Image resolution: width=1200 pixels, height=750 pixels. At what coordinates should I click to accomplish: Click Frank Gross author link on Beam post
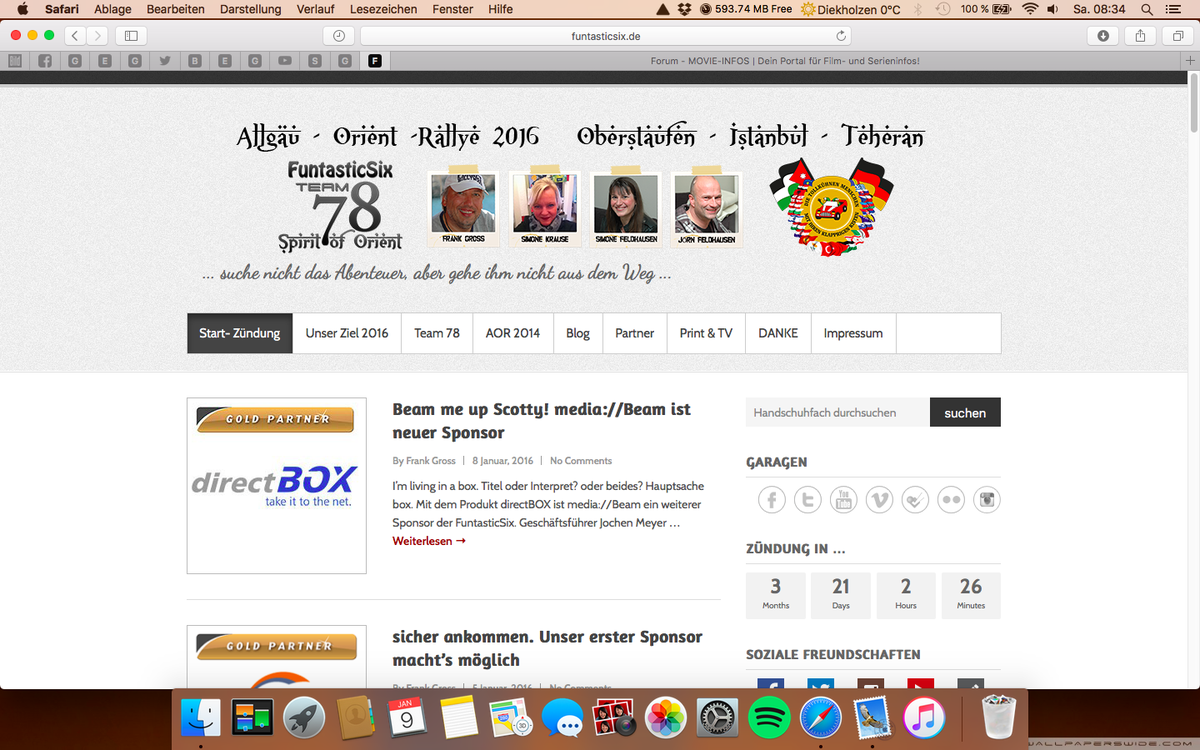(x=431, y=461)
